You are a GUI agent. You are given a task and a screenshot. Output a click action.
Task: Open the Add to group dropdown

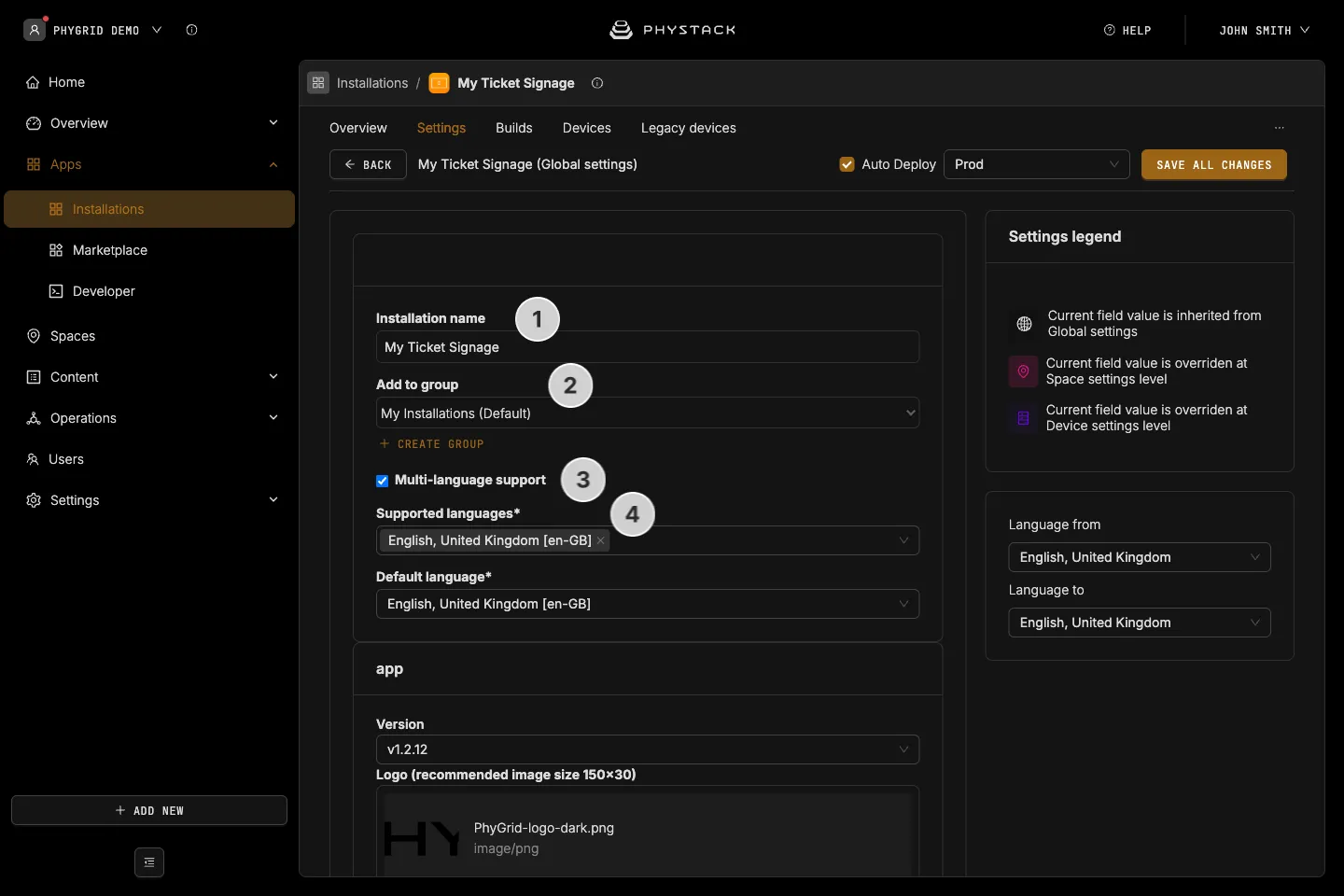coord(648,413)
